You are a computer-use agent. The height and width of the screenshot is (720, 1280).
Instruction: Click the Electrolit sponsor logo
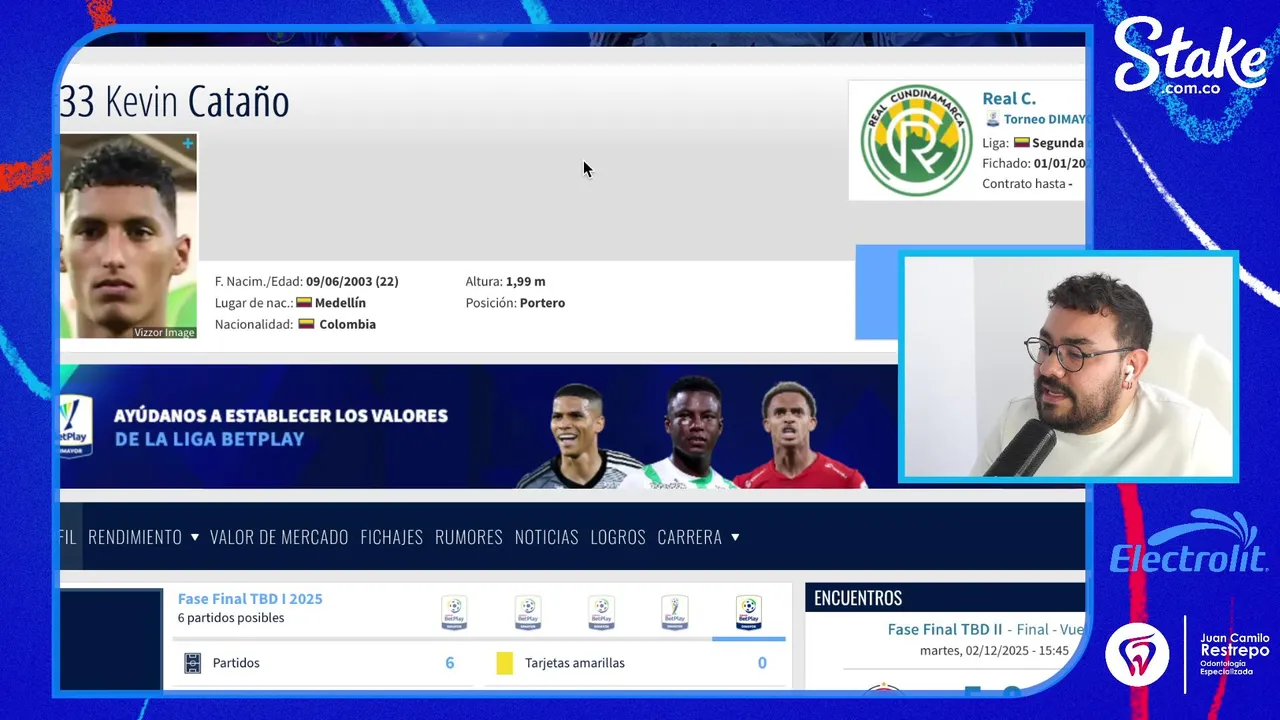click(1189, 543)
